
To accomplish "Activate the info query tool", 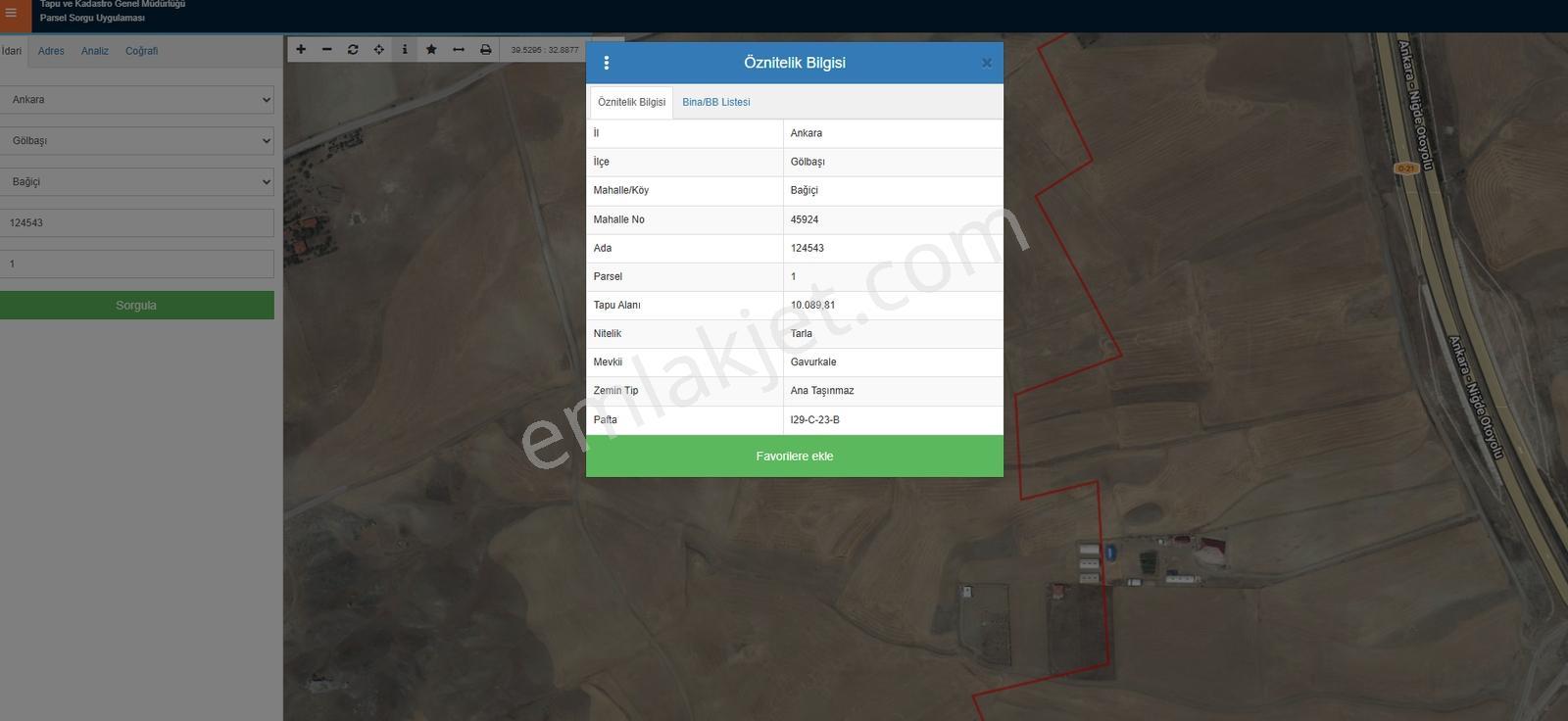I will coord(405,49).
